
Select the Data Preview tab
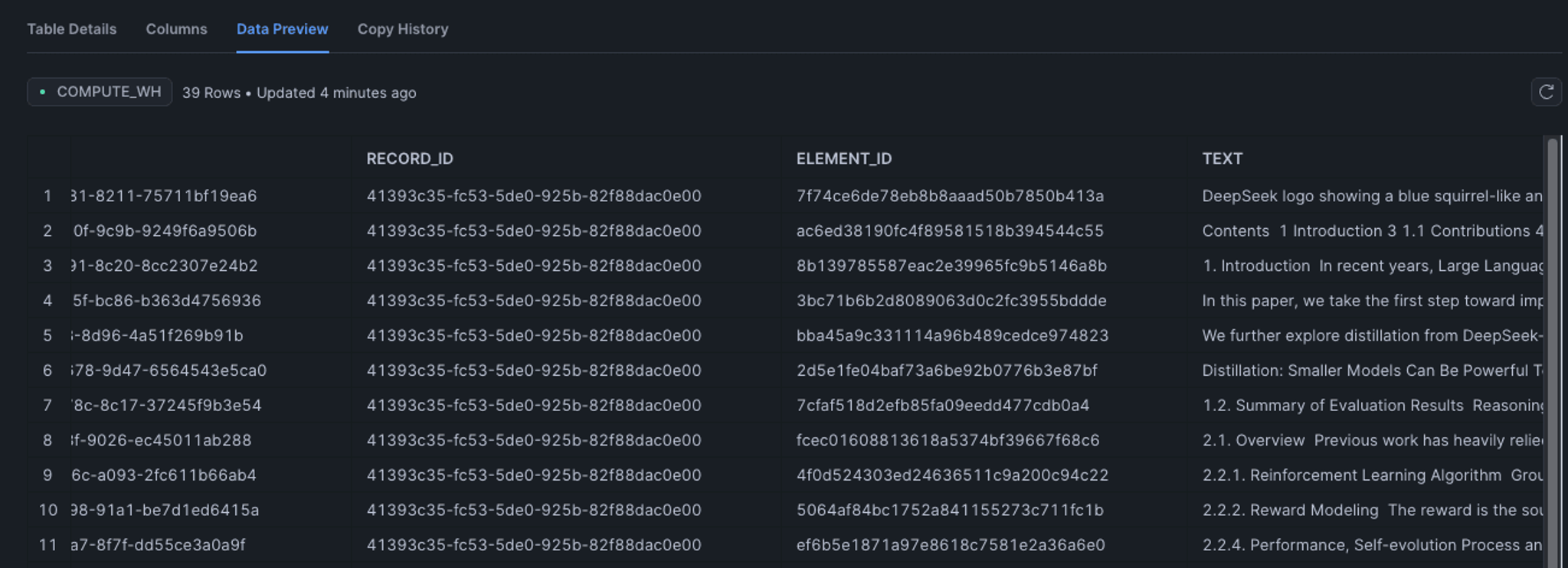[x=282, y=29]
